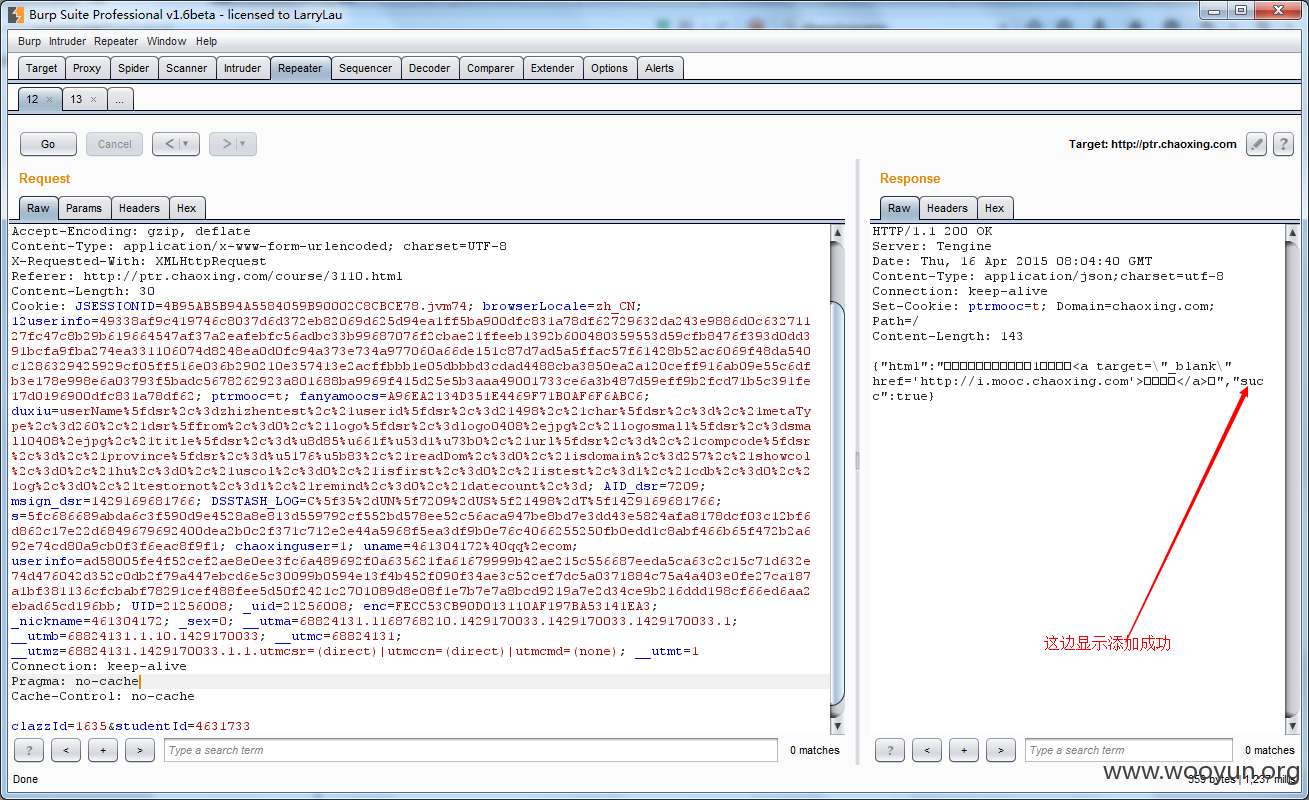This screenshot has height=800, width=1309.
Task: Go to next match in response search
Action: pyautogui.click(x=1001, y=750)
